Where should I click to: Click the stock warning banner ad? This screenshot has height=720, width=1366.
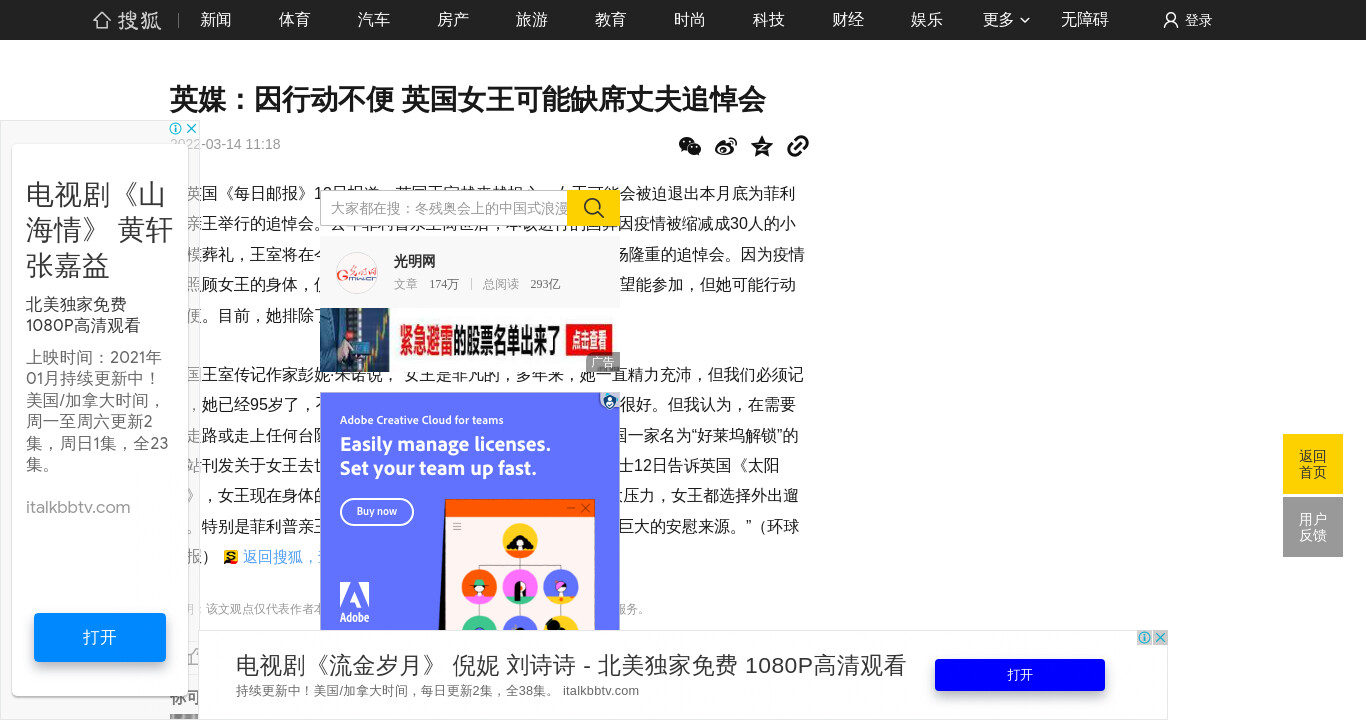[x=470, y=340]
